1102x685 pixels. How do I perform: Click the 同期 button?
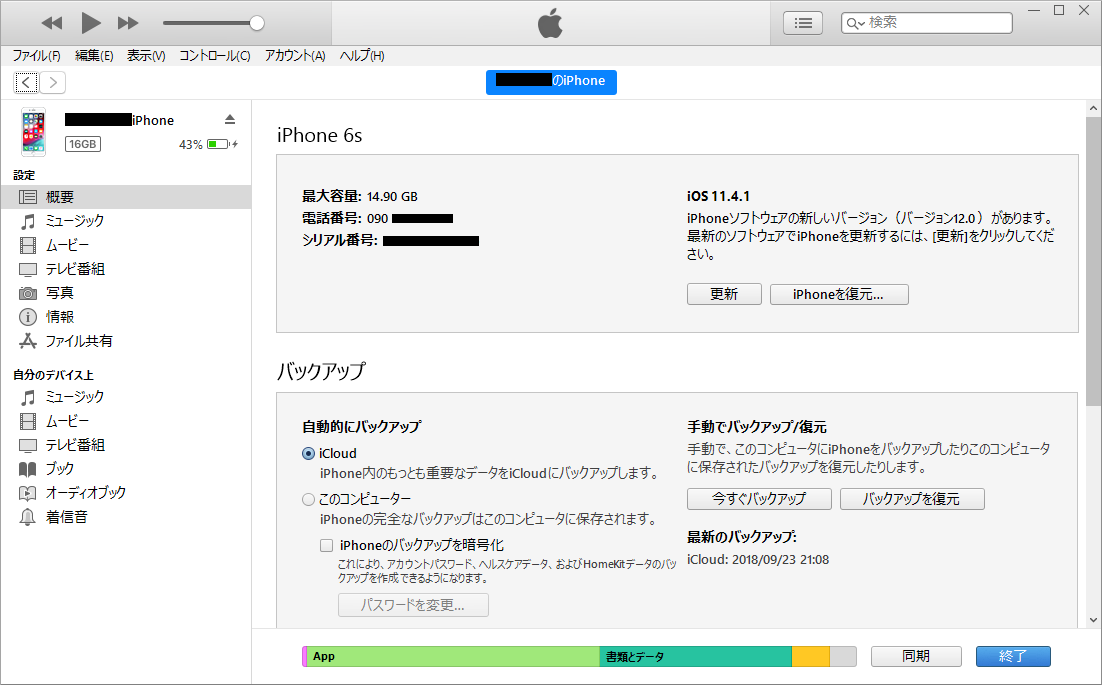[916, 656]
